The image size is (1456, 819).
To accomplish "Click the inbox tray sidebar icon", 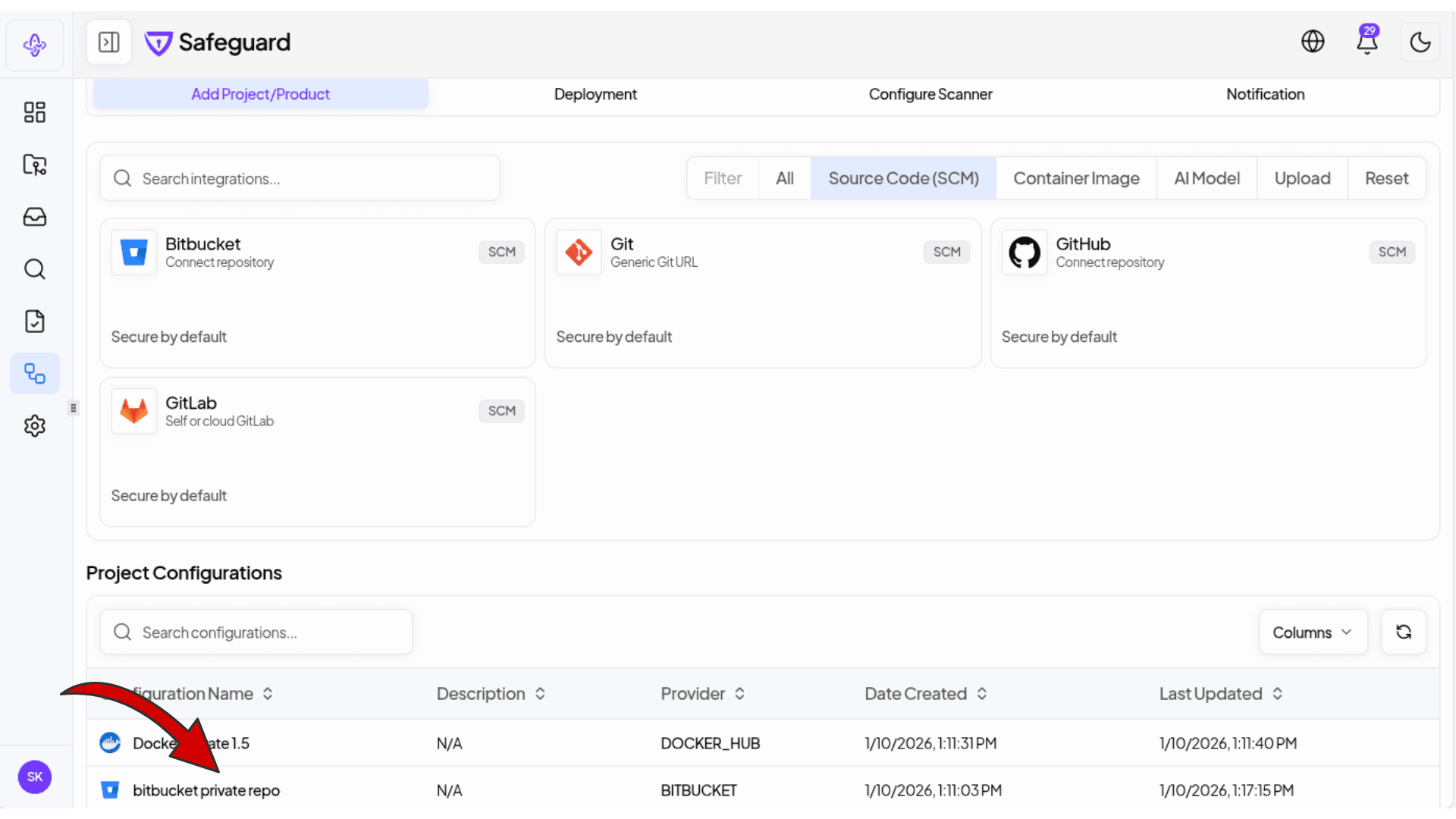I will pyautogui.click(x=35, y=217).
